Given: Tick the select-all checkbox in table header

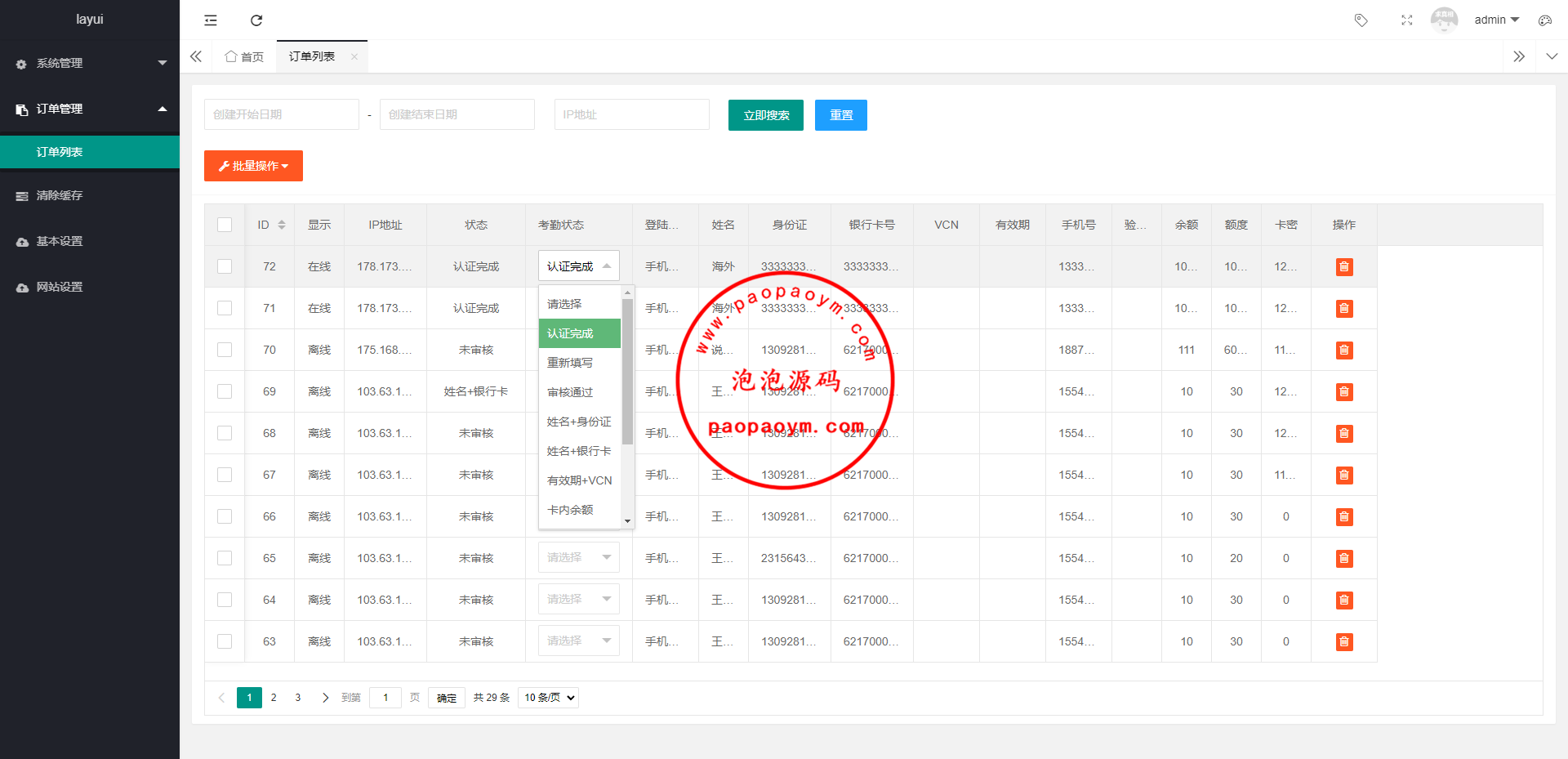Looking at the screenshot, I should tap(225, 225).
